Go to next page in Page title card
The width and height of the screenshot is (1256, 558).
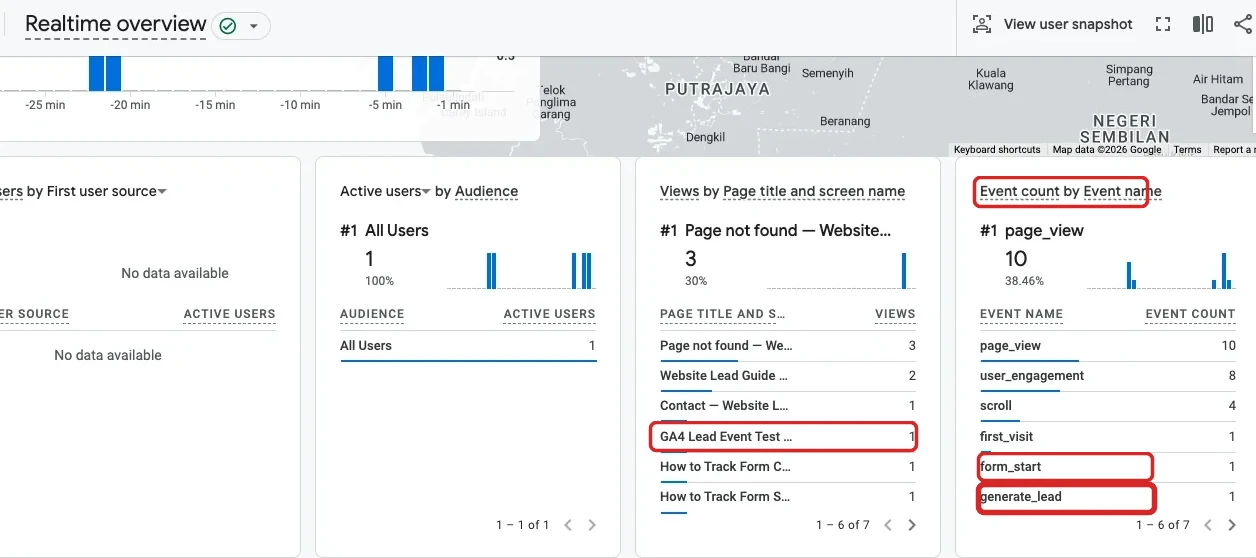[x=912, y=525]
